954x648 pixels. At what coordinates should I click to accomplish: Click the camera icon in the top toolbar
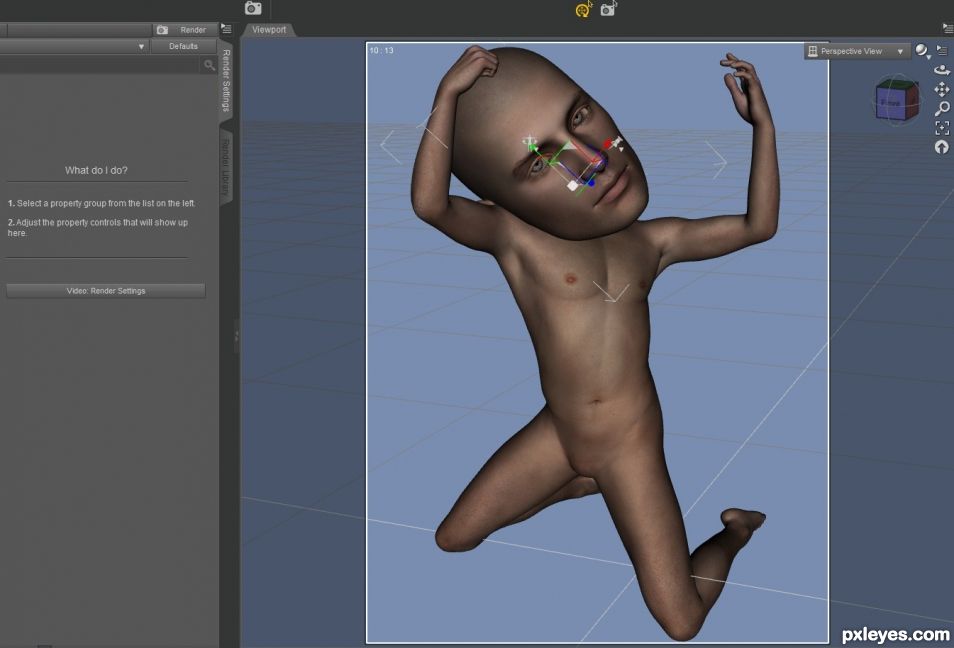253,8
